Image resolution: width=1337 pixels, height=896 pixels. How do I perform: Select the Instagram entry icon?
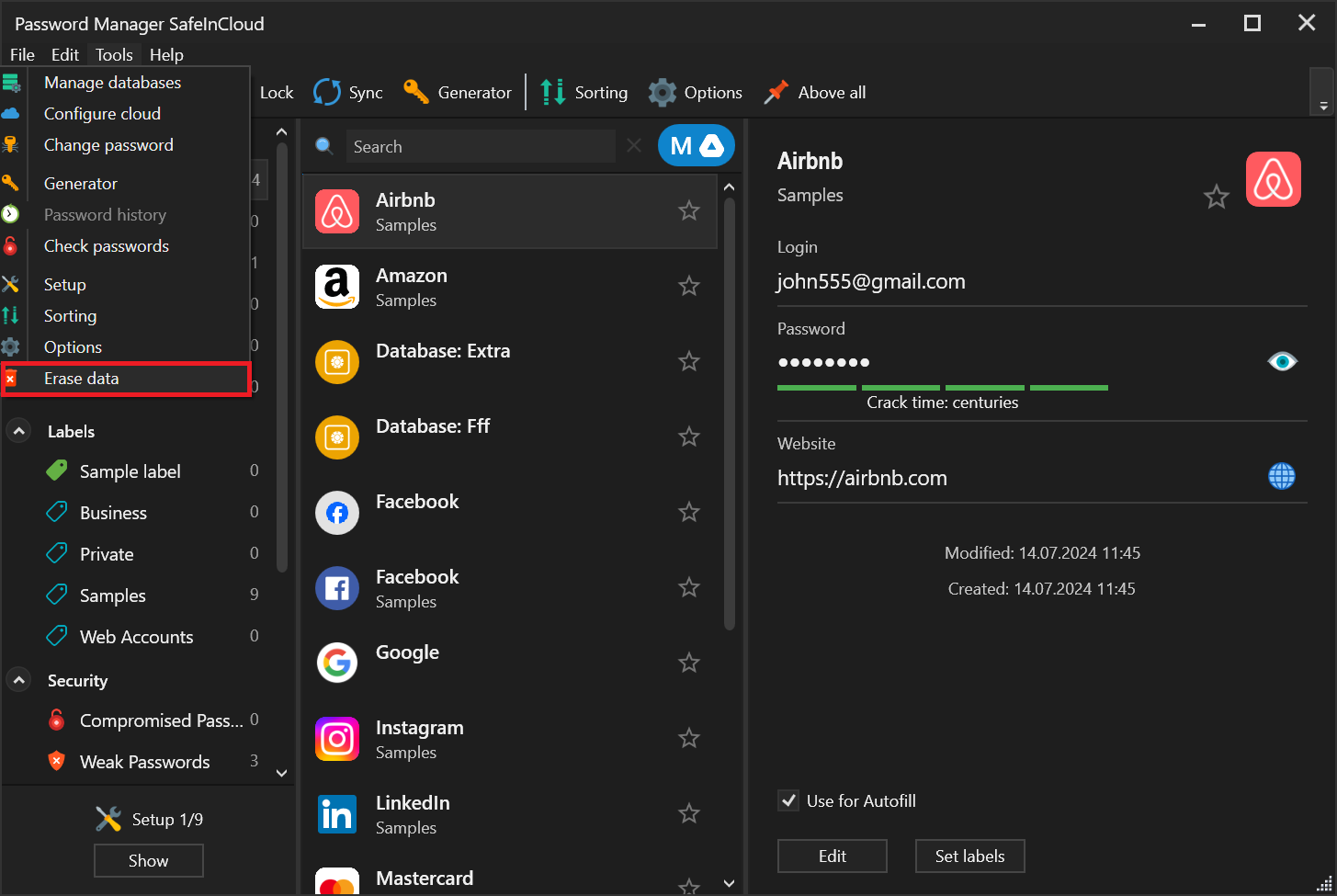(x=337, y=739)
